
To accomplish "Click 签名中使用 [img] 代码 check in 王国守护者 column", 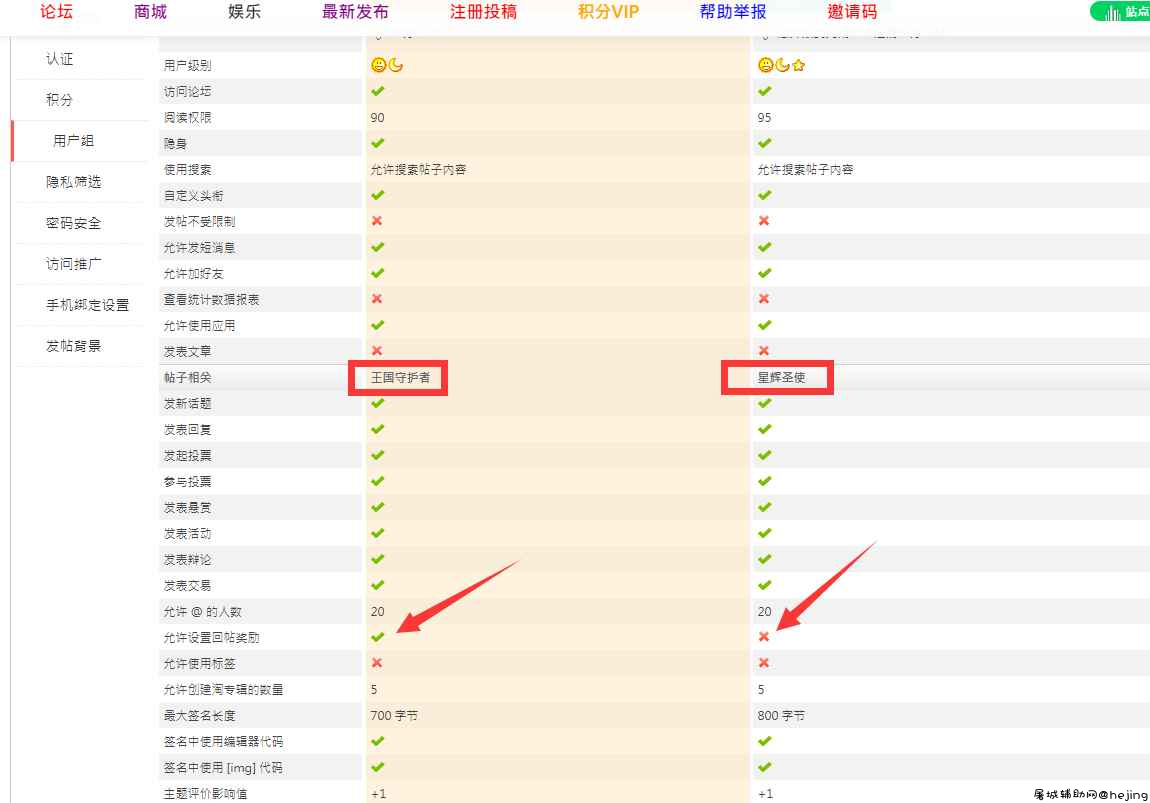I will point(378,767).
